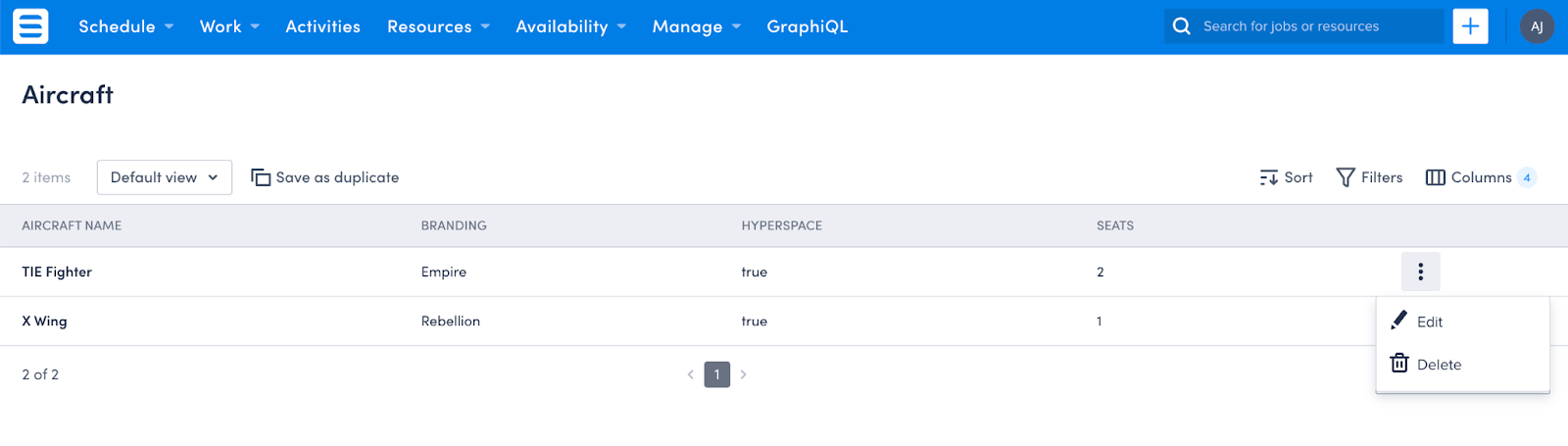Click the blue plus create button
The image size is (1568, 446).
[x=1470, y=26]
